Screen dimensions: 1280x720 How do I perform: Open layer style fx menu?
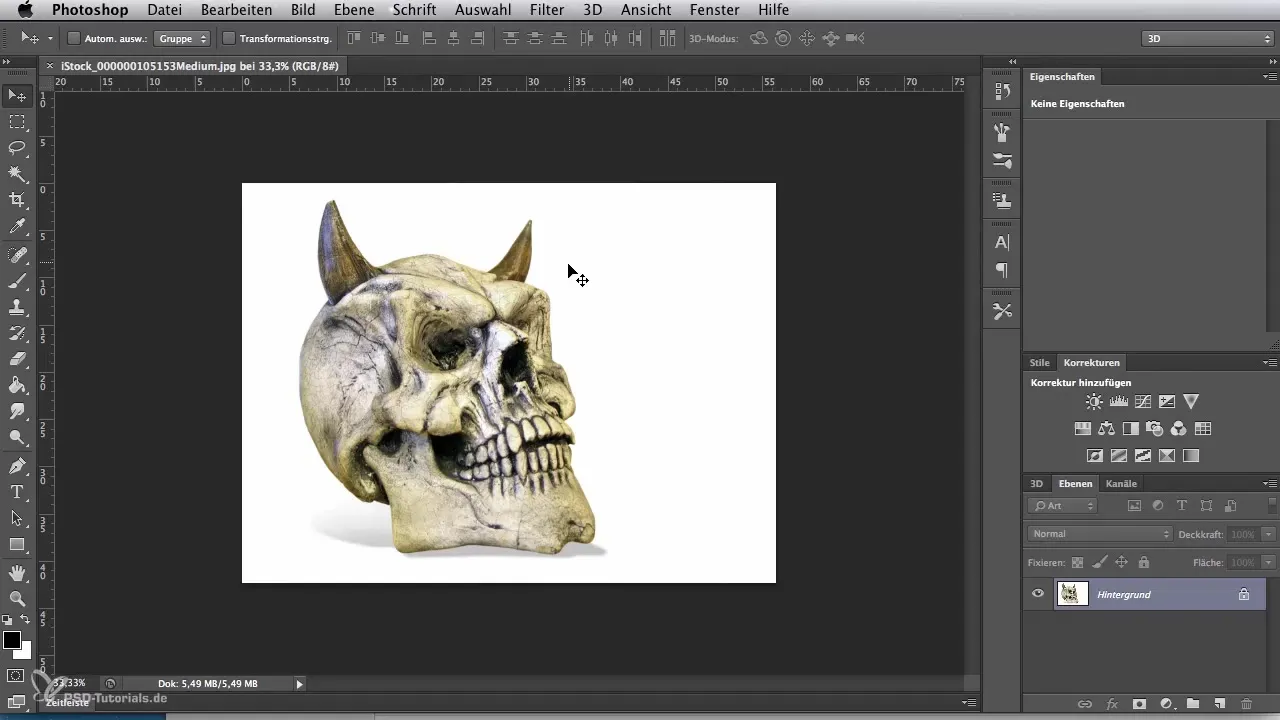point(1111,704)
